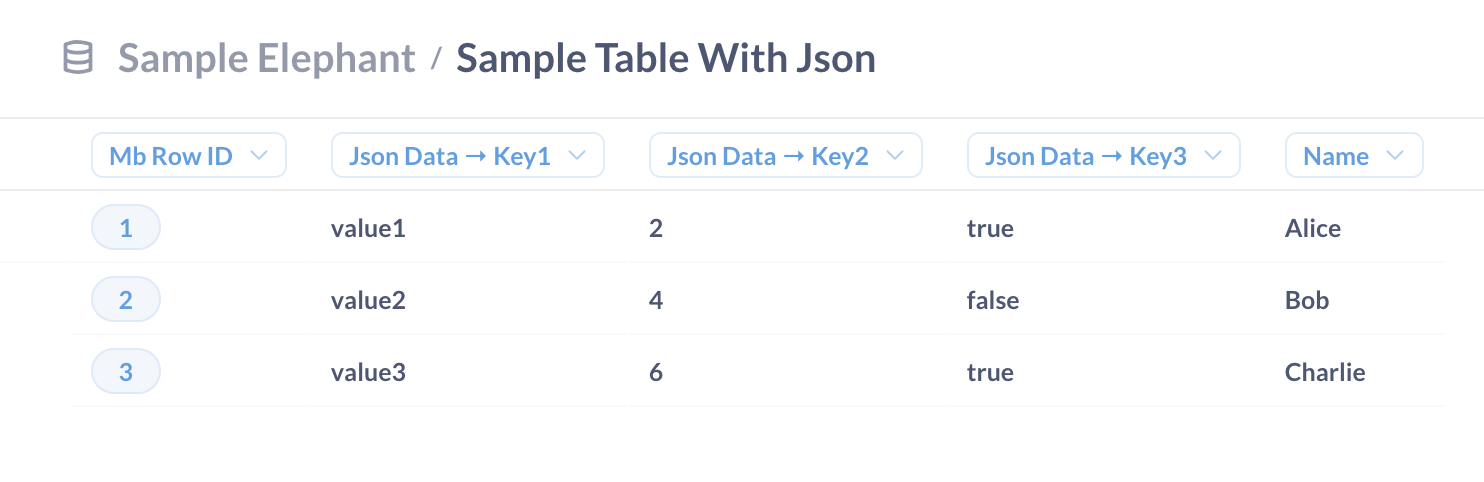Open row ID 2 pill

tap(126, 300)
